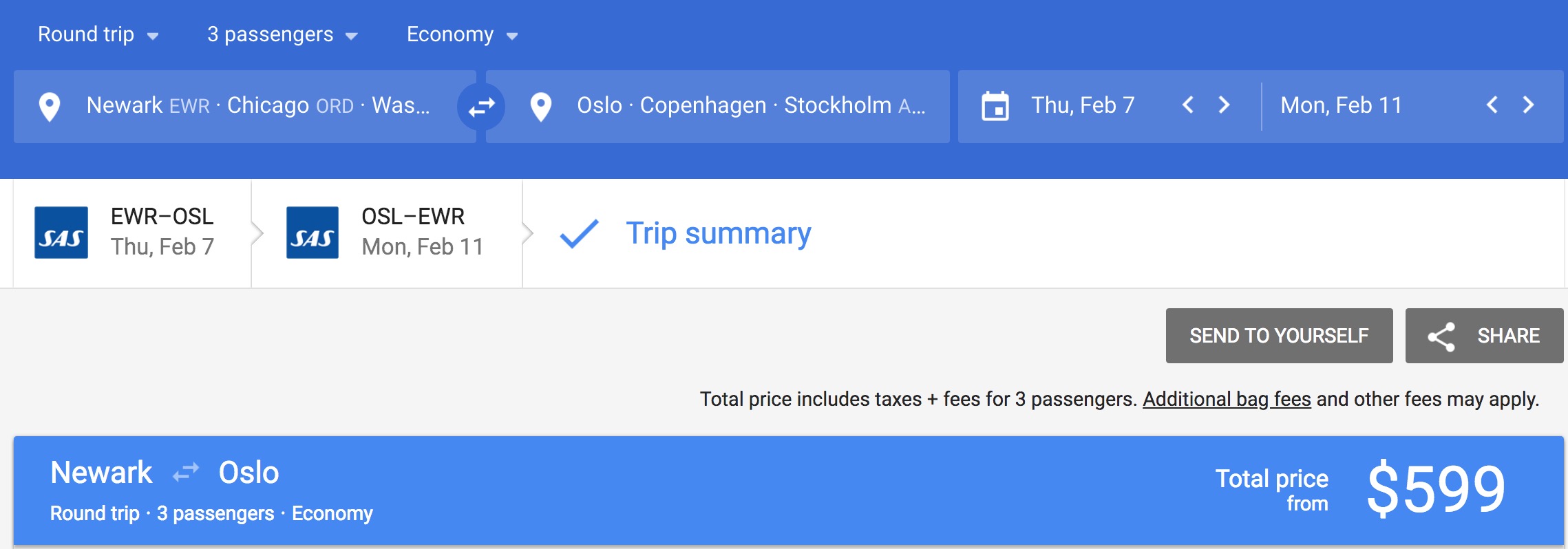Click the Trip summary checkmark icon
This screenshot has width=1568, height=549.
point(579,233)
